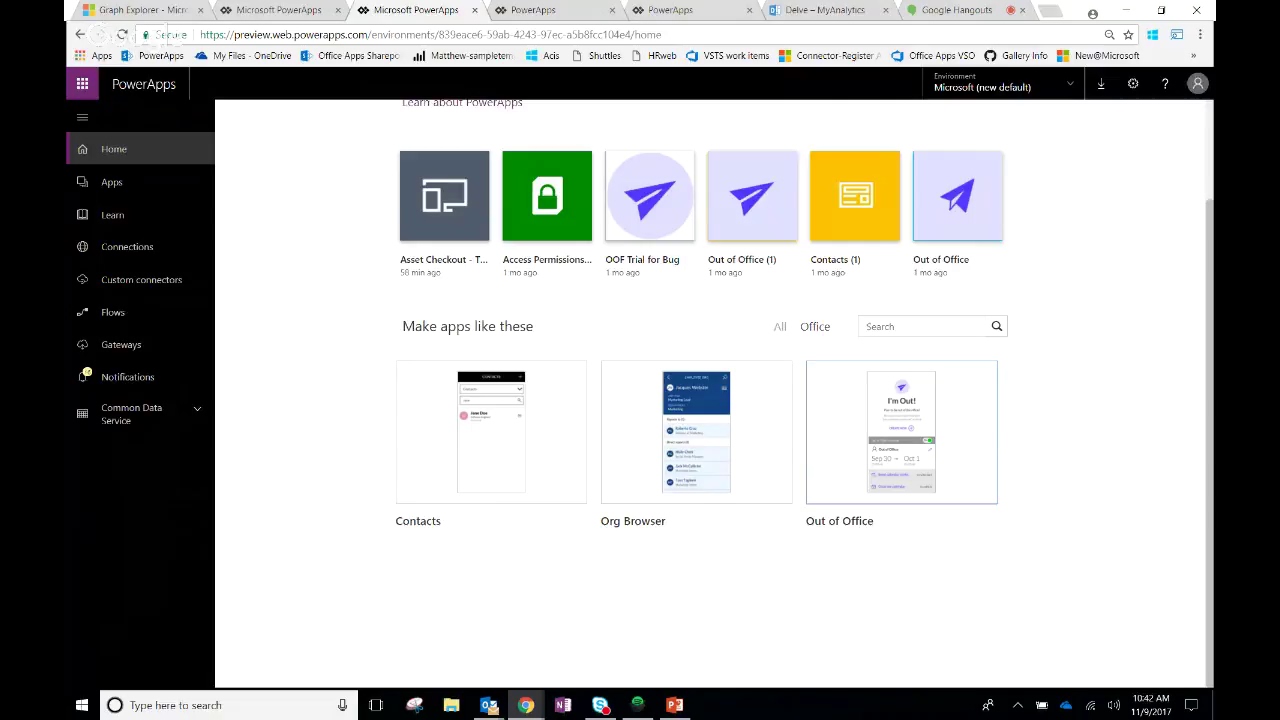This screenshot has width=1280, height=720.
Task: Open Skype from the taskbar
Action: pyautogui.click(x=600, y=705)
